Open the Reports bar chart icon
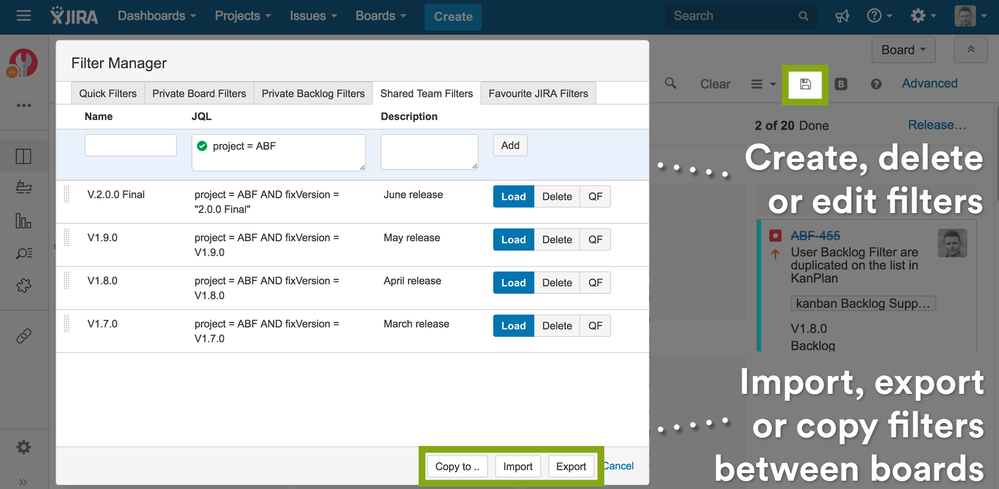The width and height of the screenshot is (999, 489). [24, 221]
